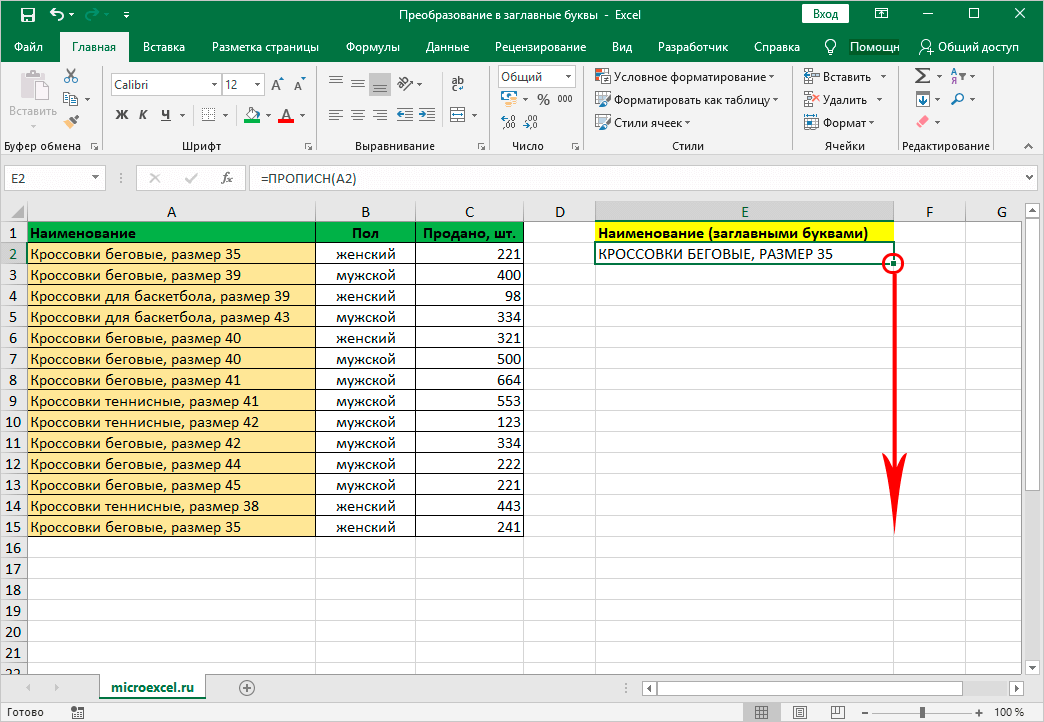Click the insert function fx icon
Viewport: 1044px width, 722px height.
pyautogui.click(x=227, y=178)
